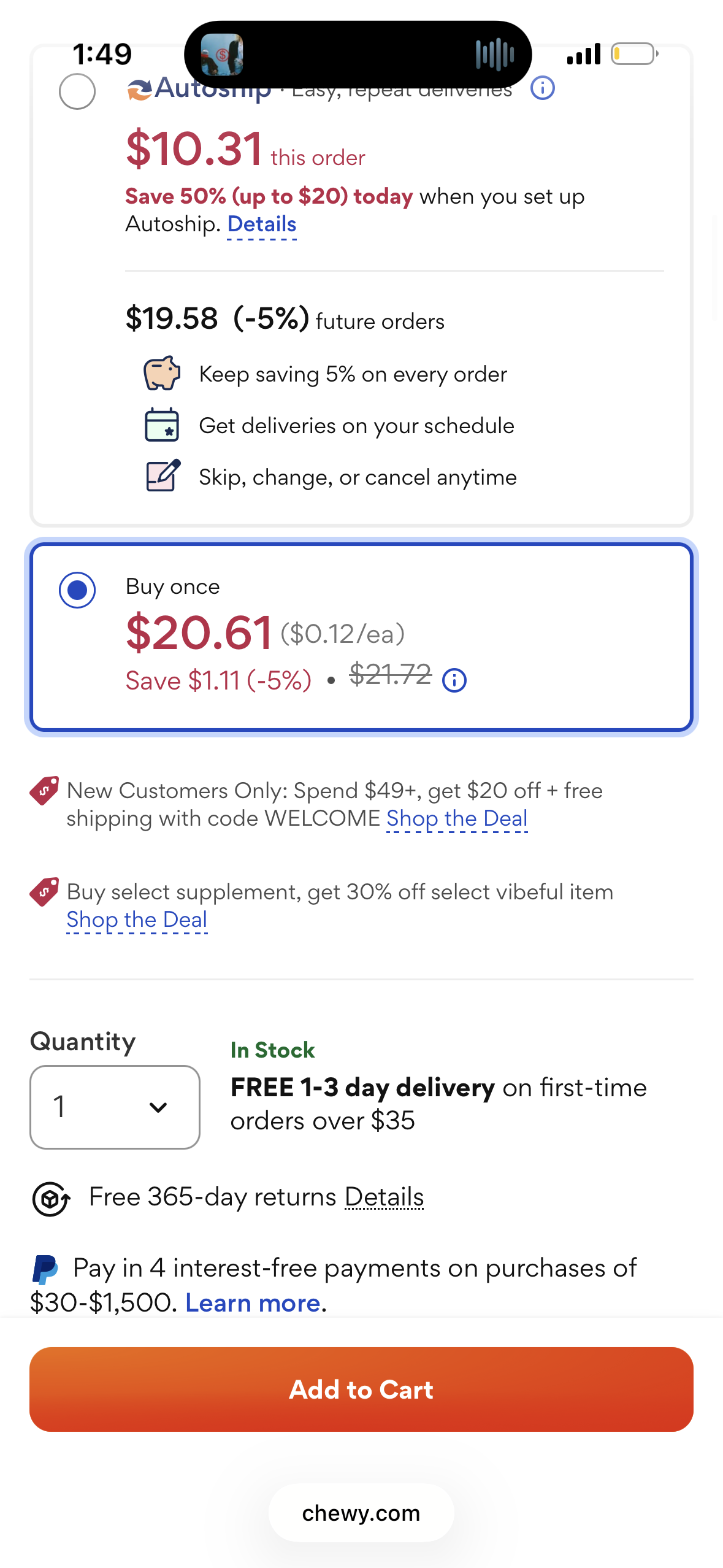This screenshot has height=1568, width=723.
Task: Tap the red tag icon for supplement deal
Action: [x=44, y=892]
